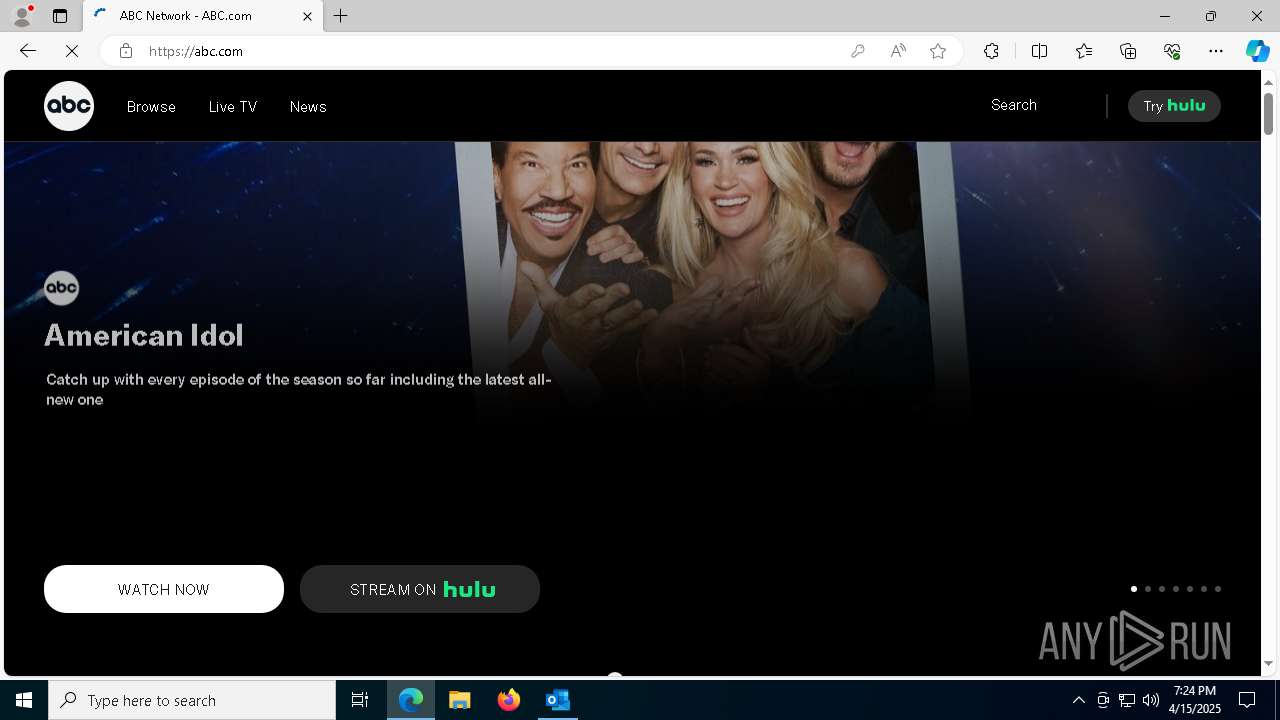Close the ABC Network tab
The height and width of the screenshot is (720, 1280).
click(307, 16)
